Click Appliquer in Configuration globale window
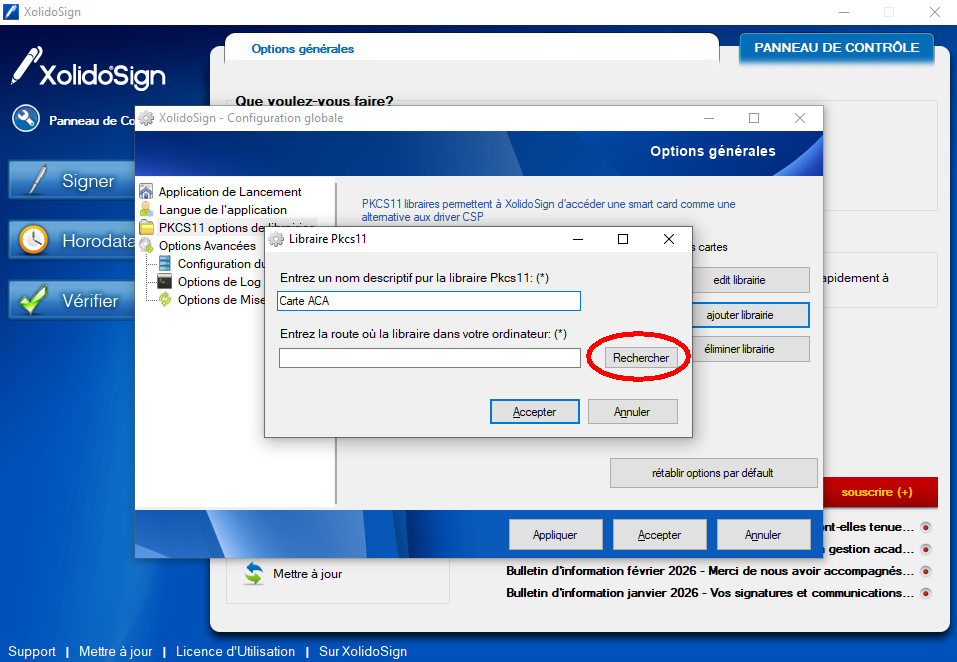The height and width of the screenshot is (662, 957). [555, 535]
